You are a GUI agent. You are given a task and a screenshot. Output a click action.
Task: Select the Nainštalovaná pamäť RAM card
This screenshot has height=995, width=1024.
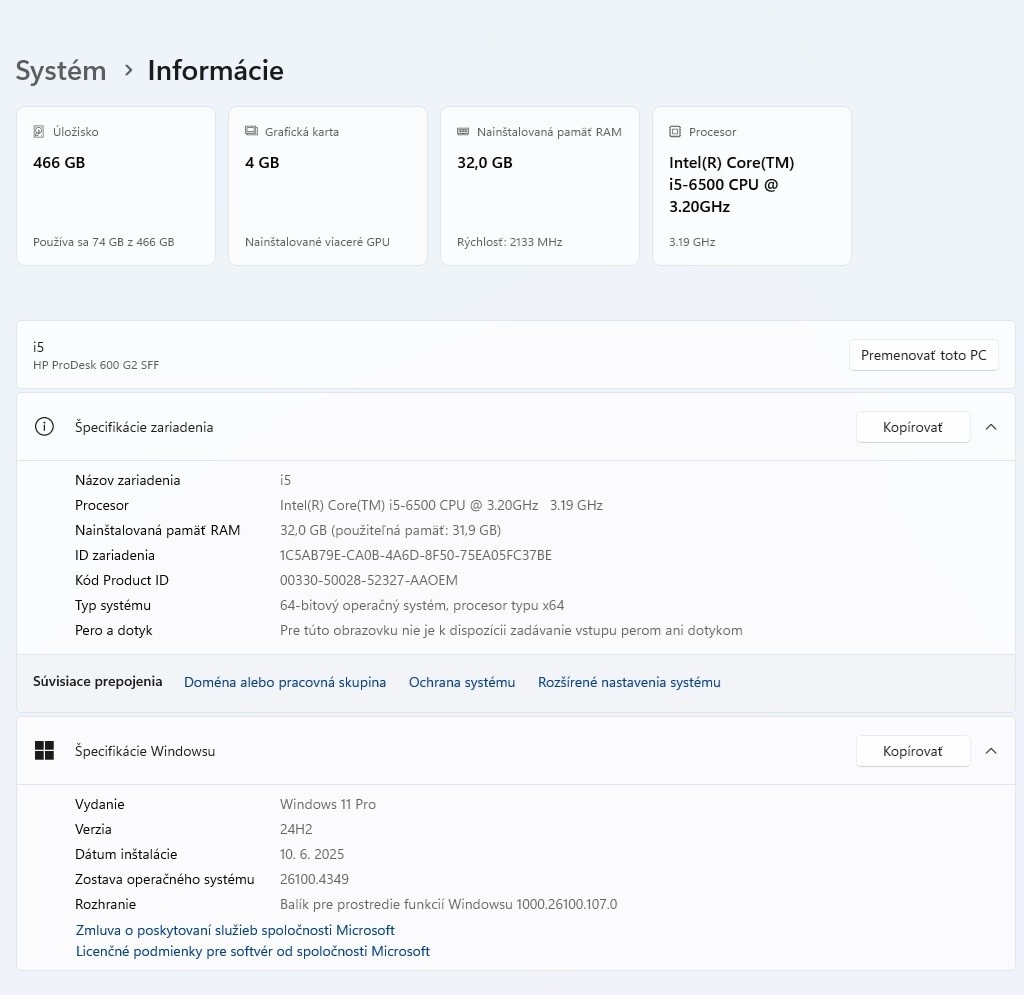pyautogui.click(x=540, y=186)
